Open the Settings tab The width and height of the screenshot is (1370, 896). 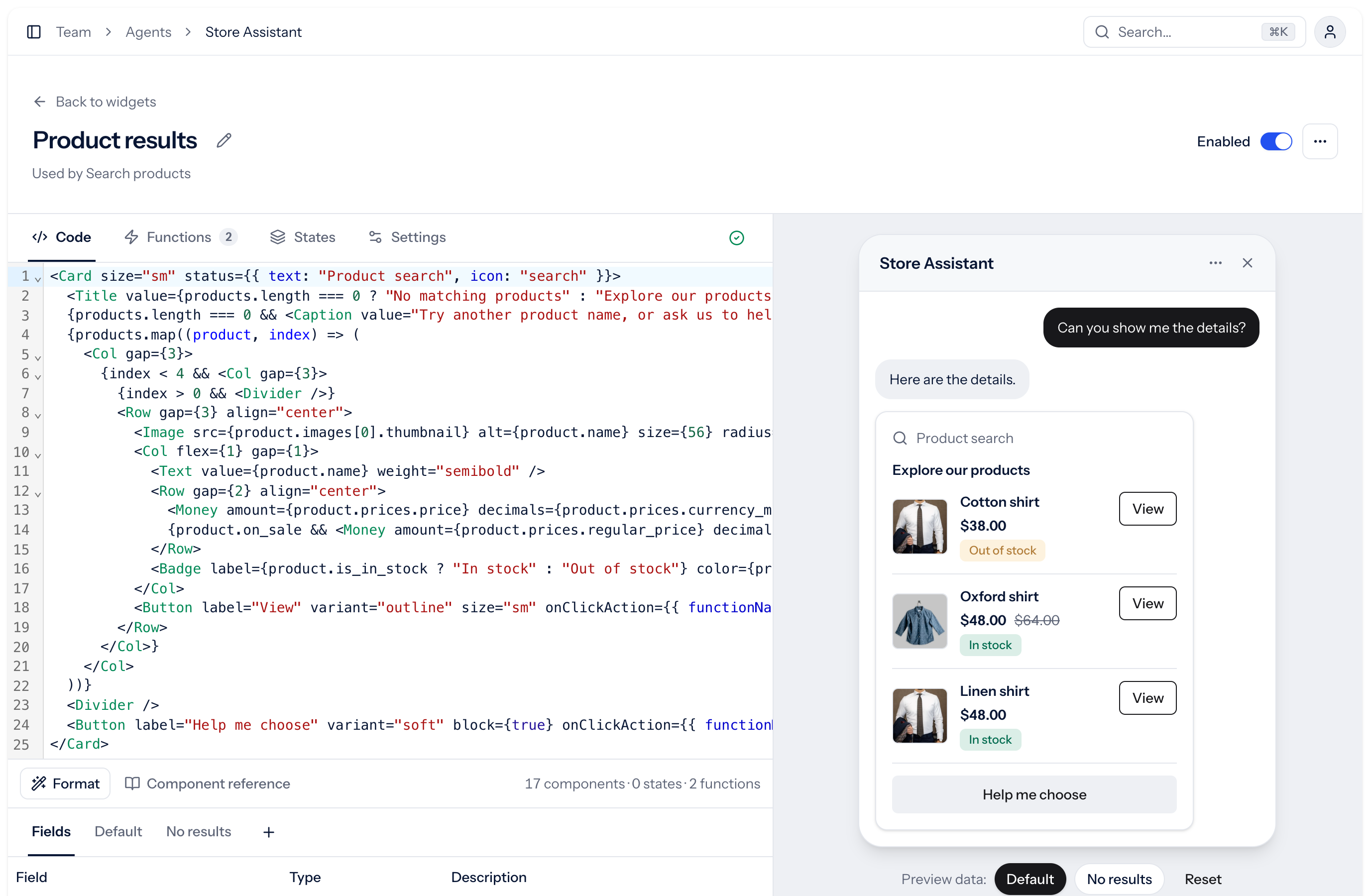click(x=407, y=237)
